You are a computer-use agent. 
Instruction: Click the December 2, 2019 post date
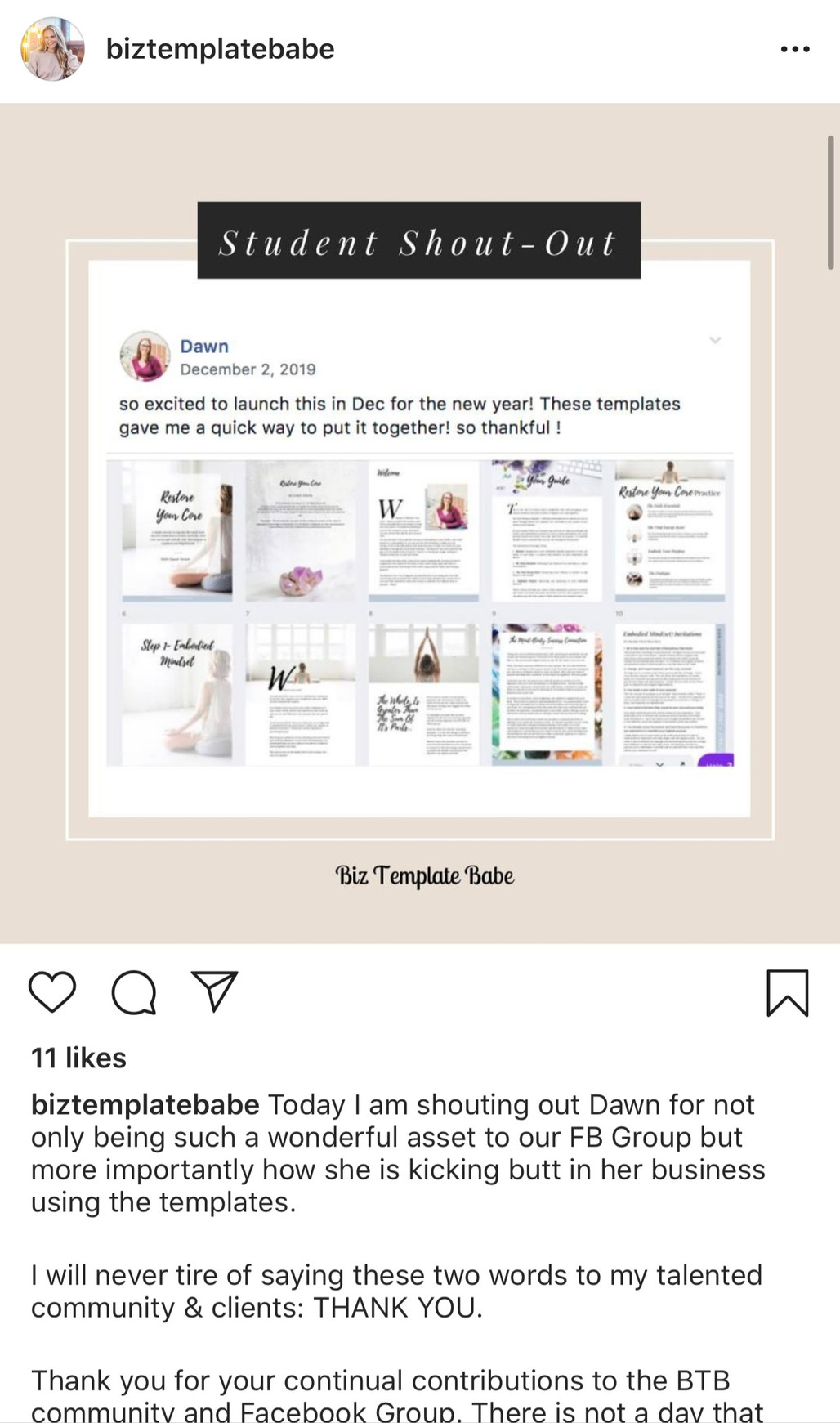coord(248,369)
